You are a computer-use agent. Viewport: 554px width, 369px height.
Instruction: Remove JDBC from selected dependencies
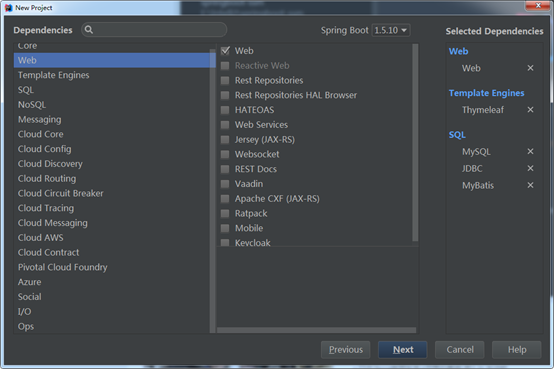point(530,168)
